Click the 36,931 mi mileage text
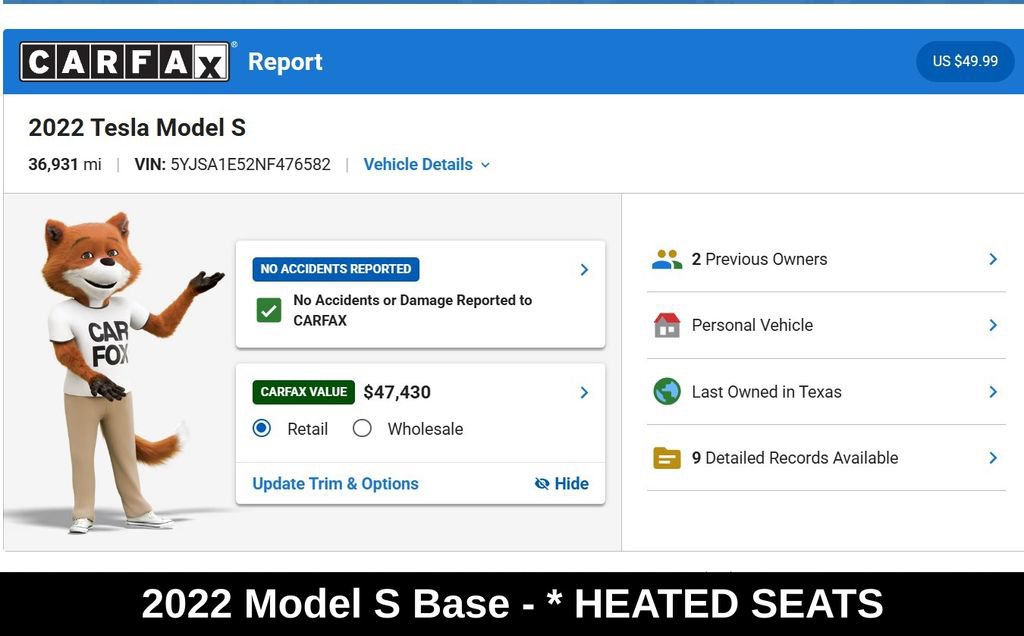The height and width of the screenshot is (636, 1024). (65, 165)
